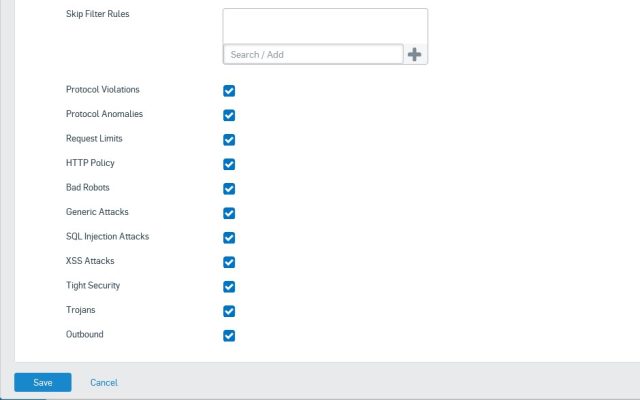640x400 pixels.
Task: Click the Protocol Anomalies label text
Action: (104, 113)
